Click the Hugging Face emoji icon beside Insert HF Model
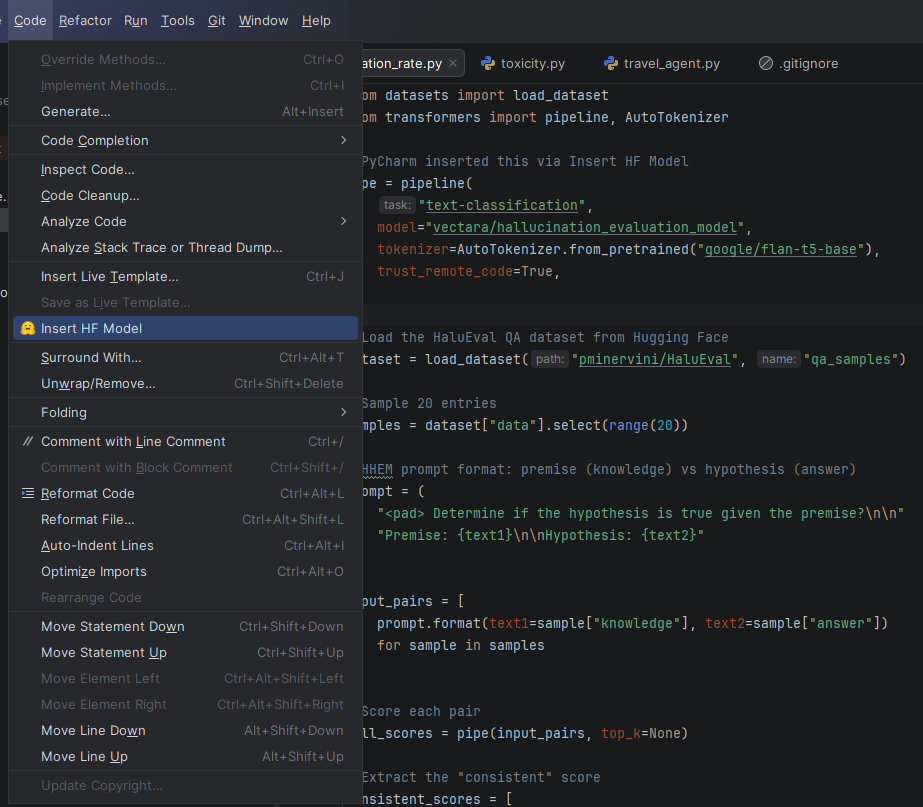 [28, 328]
